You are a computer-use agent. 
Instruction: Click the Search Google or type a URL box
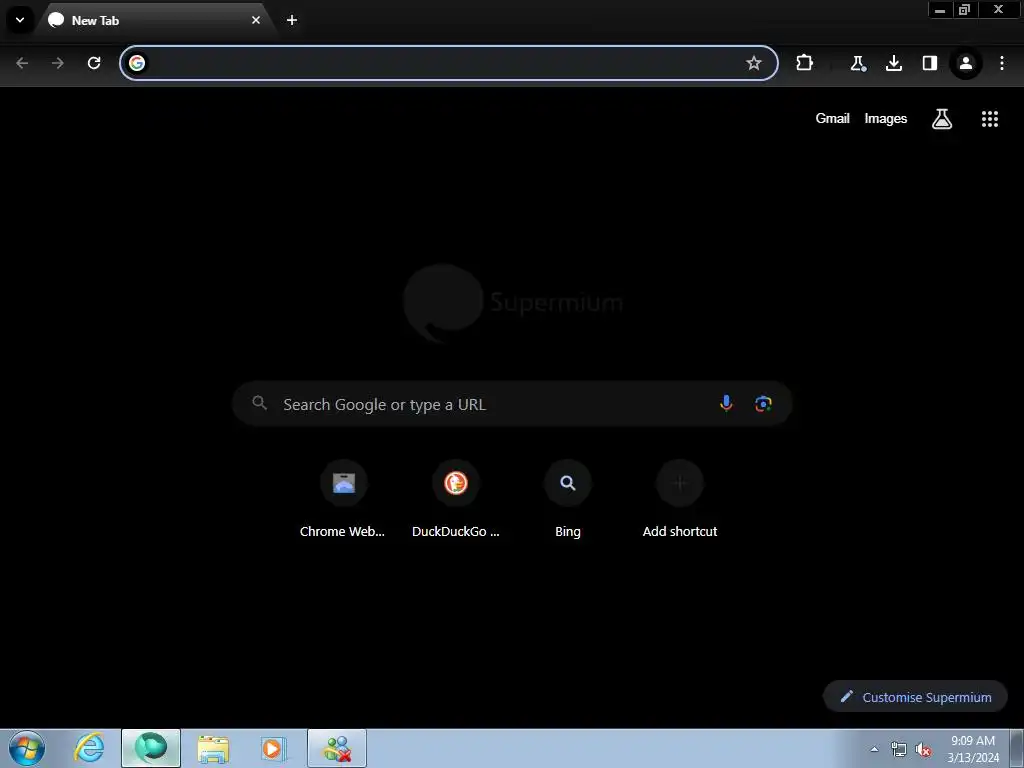[x=513, y=404]
